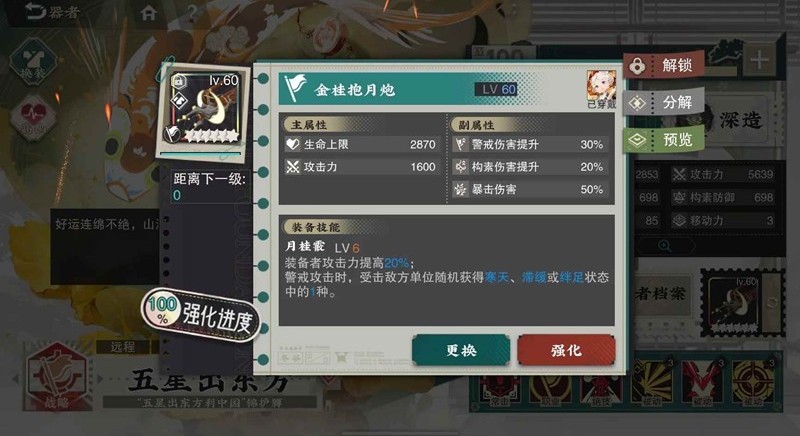This screenshot has height=436, width=800.
Task: Go to home via house icon
Action: pyautogui.click(x=148, y=13)
